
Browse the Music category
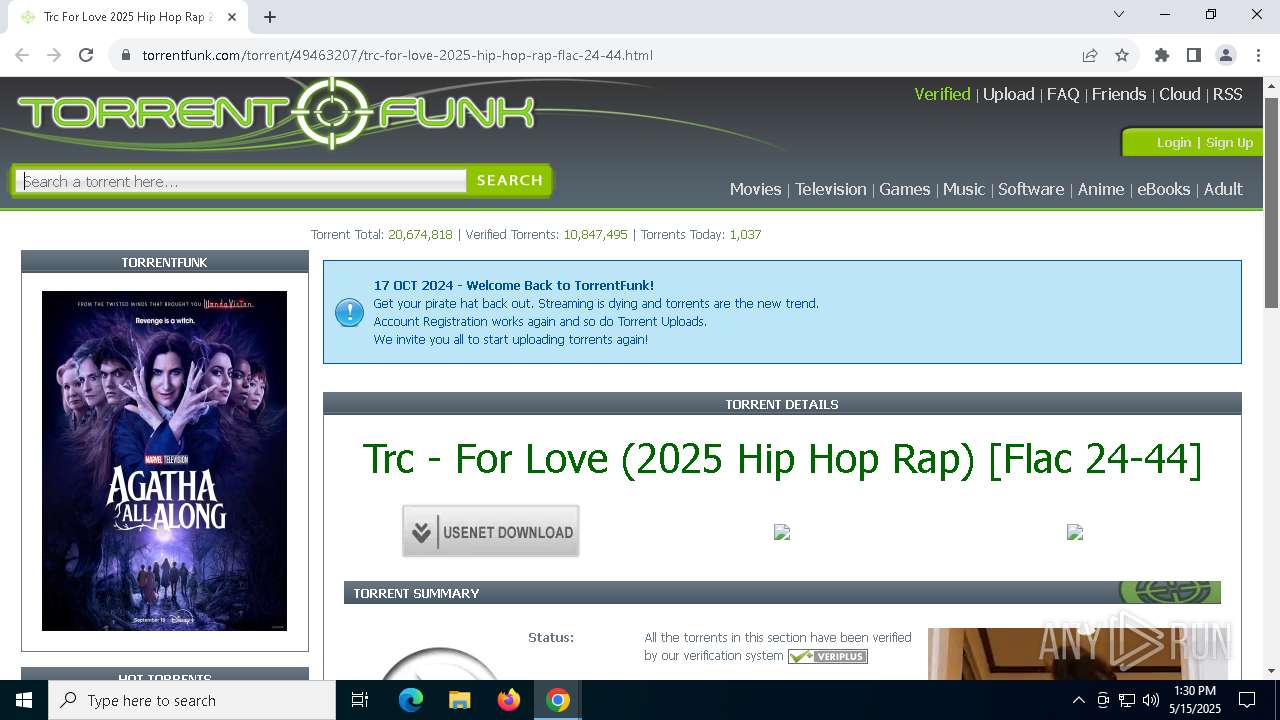point(964,189)
